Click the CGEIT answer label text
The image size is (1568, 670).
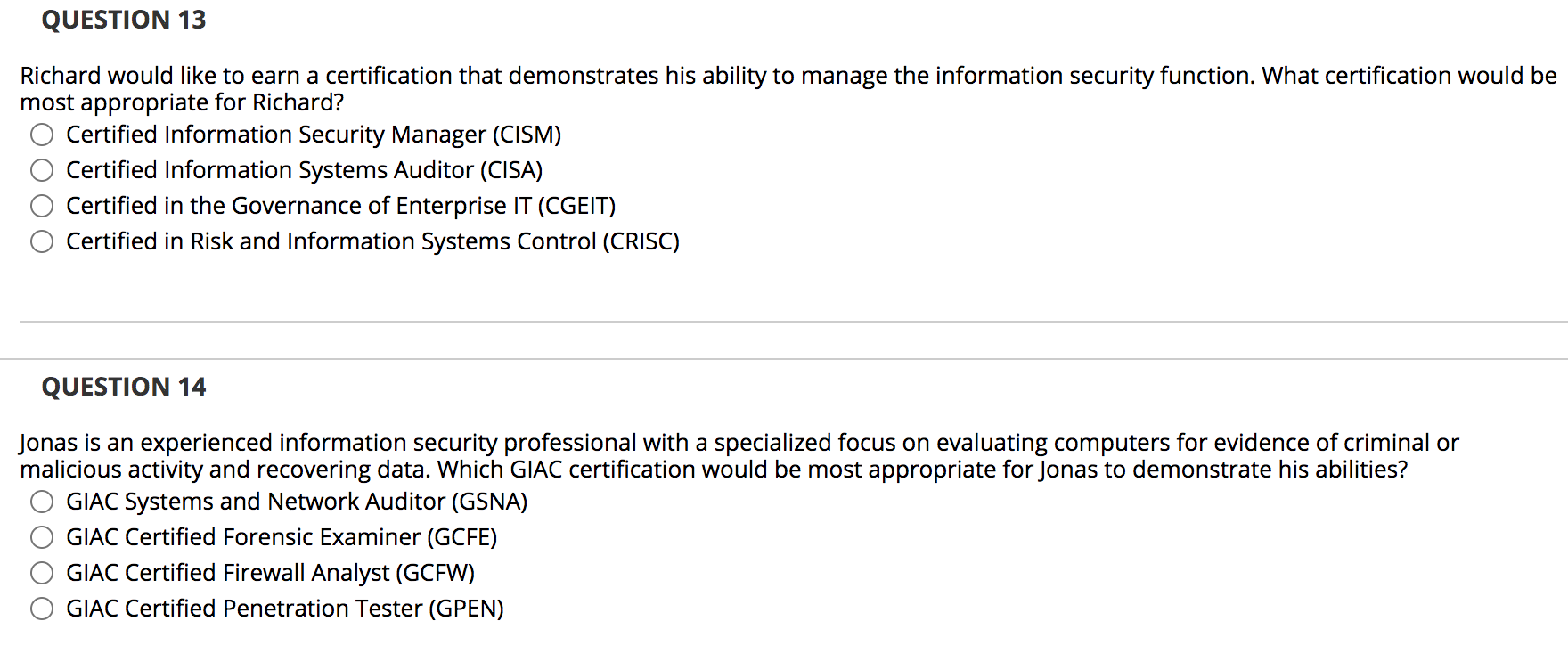(341, 206)
